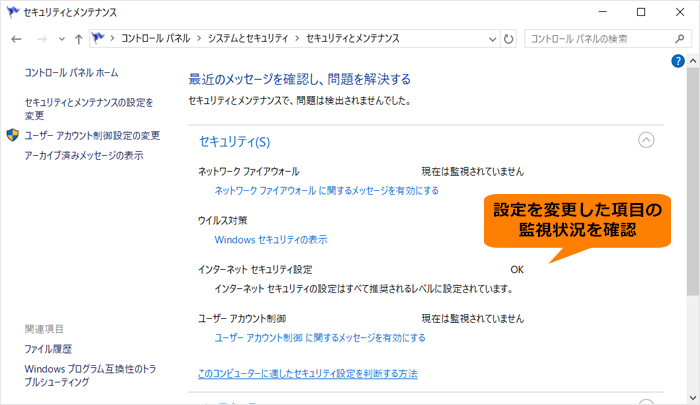Open ファイル履歴 related link
700x405 pixels.
point(48,349)
